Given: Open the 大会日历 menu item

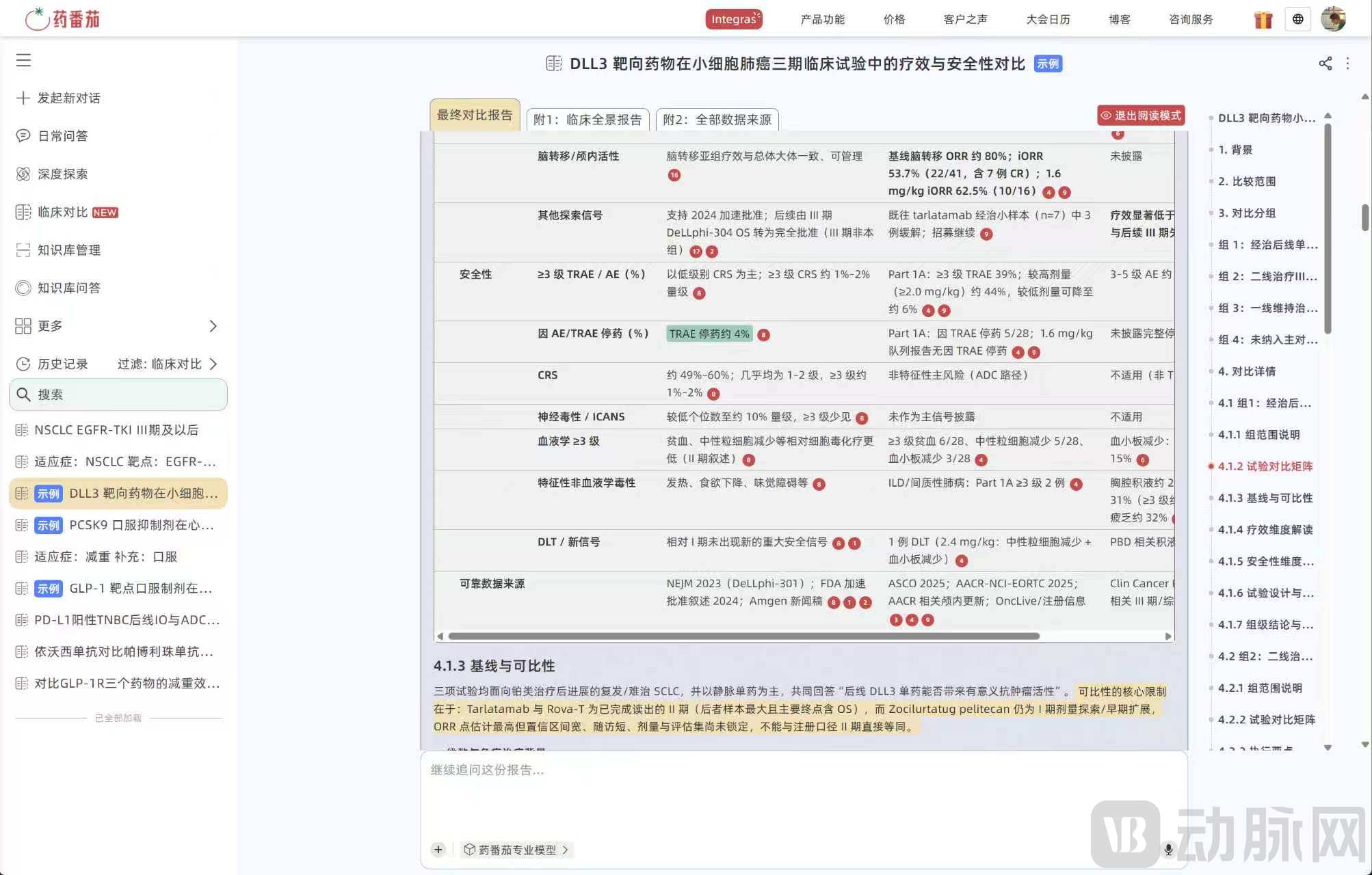Looking at the screenshot, I should pyautogui.click(x=1048, y=19).
